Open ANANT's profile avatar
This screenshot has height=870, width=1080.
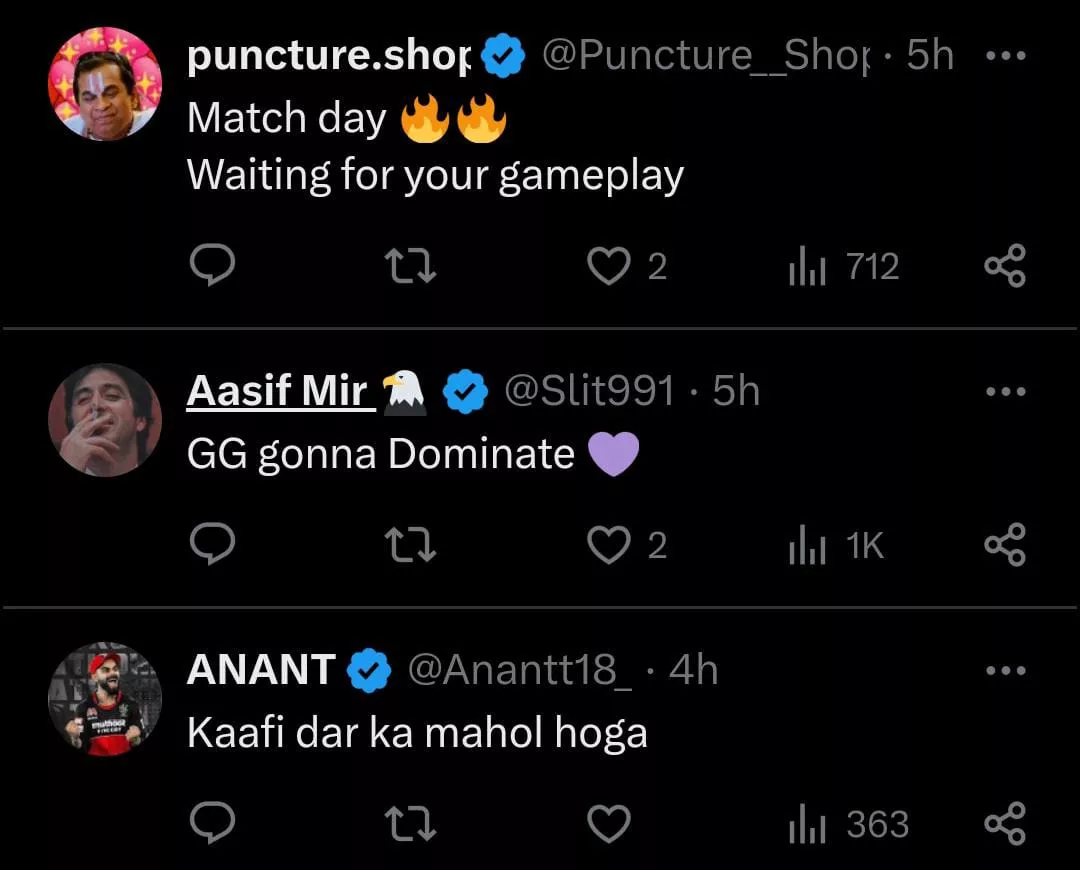click(104, 698)
